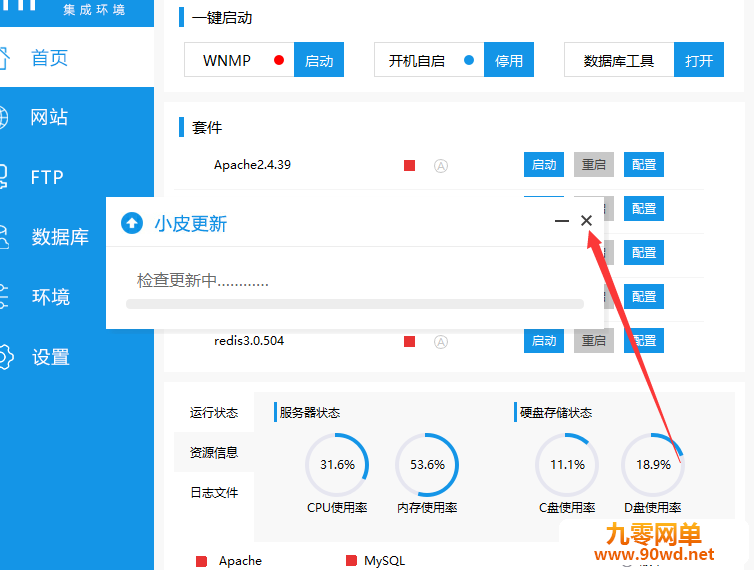Click the 检查更新中 progress bar
The image size is (754, 570).
coord(355,304)
